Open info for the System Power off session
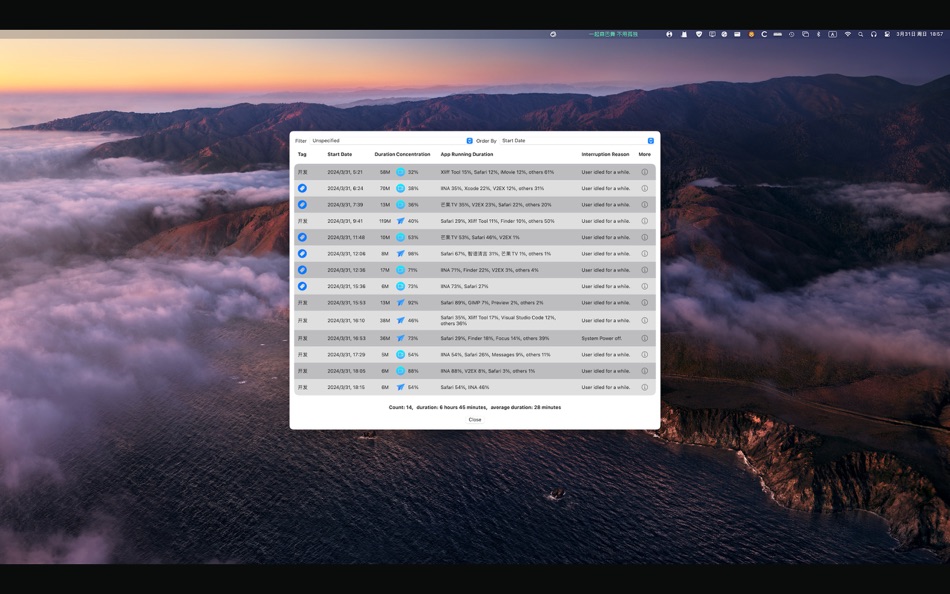Viewport: 950px width, 594px height. 645,338
